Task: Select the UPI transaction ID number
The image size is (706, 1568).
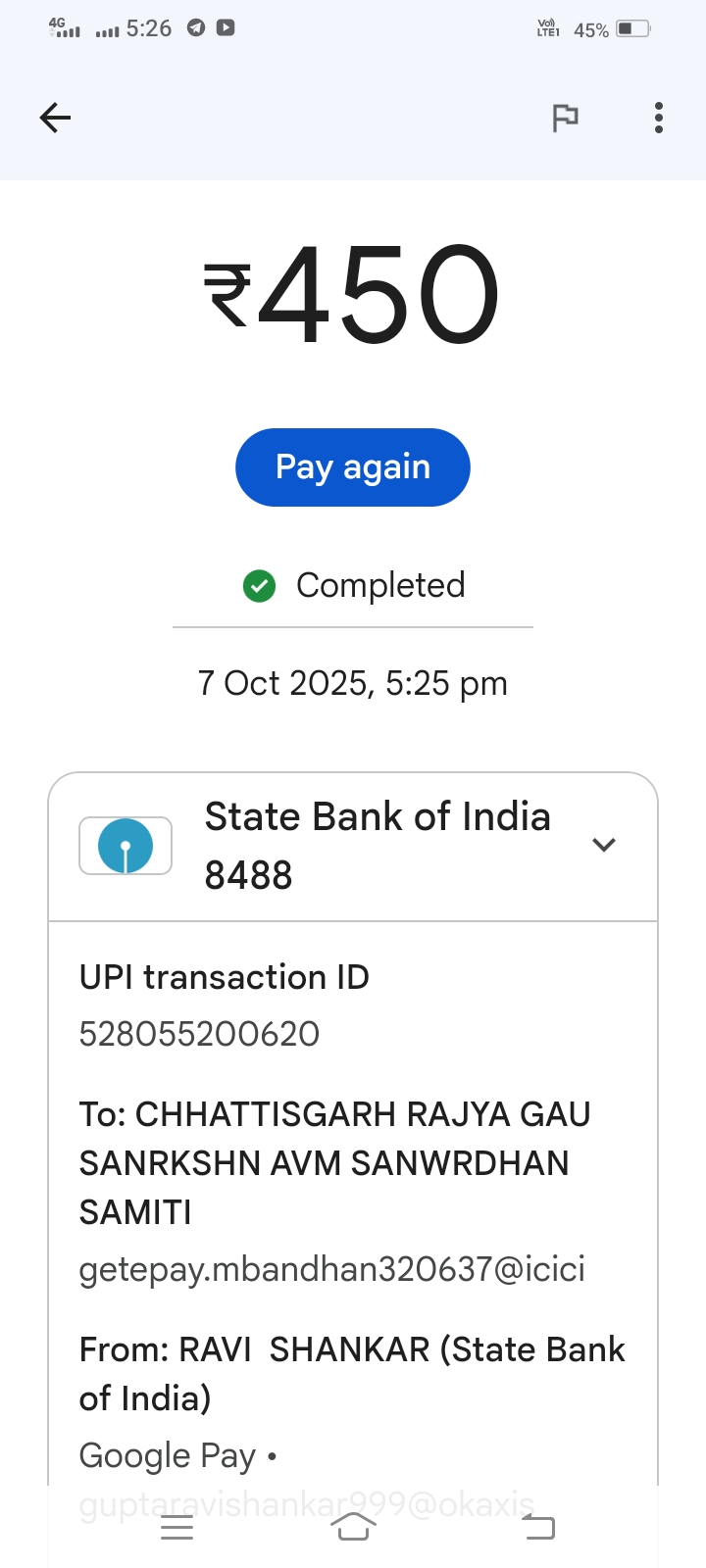Action: pos(199,1034)
